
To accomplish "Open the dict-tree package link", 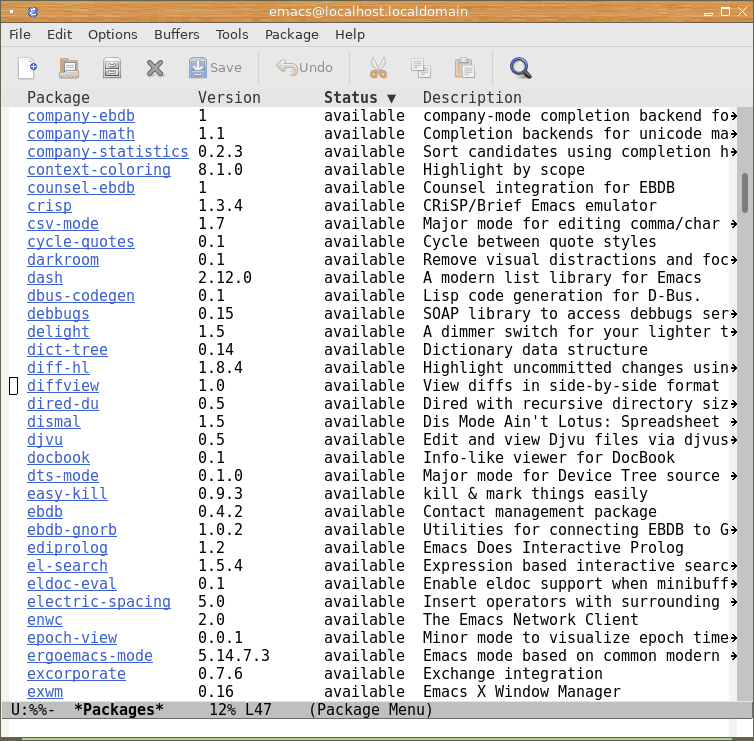I will pyautogui.click(x=67, y=350).
